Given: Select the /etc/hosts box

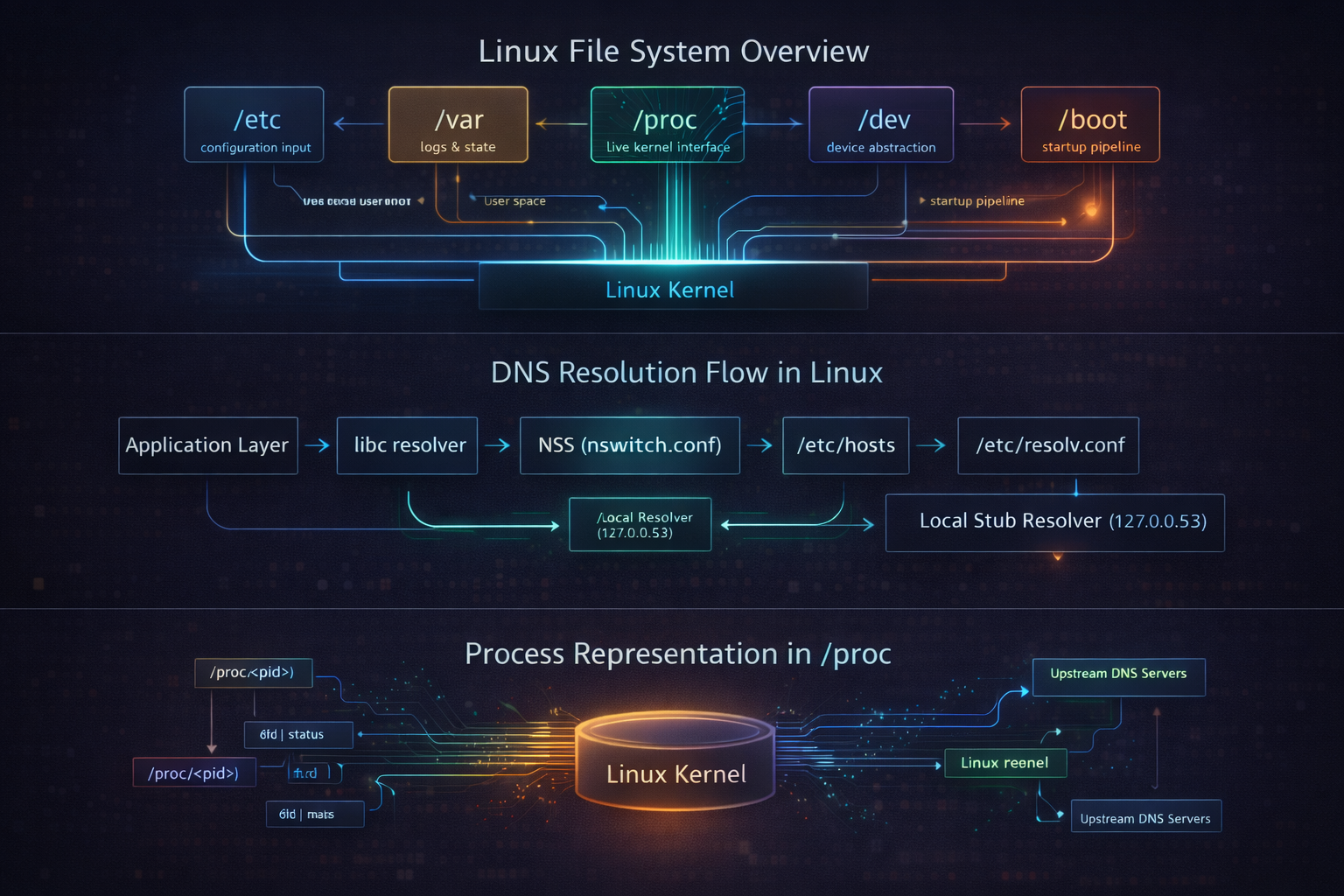Looking at the screenshot, I should [845, 446].
